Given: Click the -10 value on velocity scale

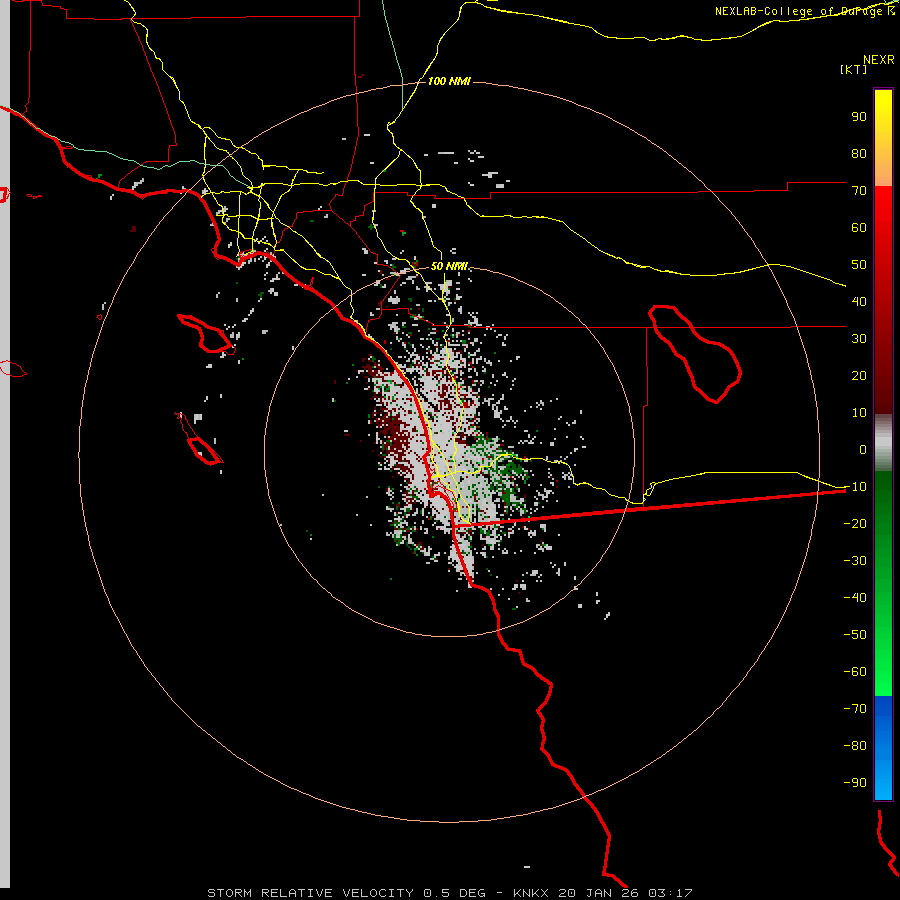Looking at the screenshot, I should [855, 487].
